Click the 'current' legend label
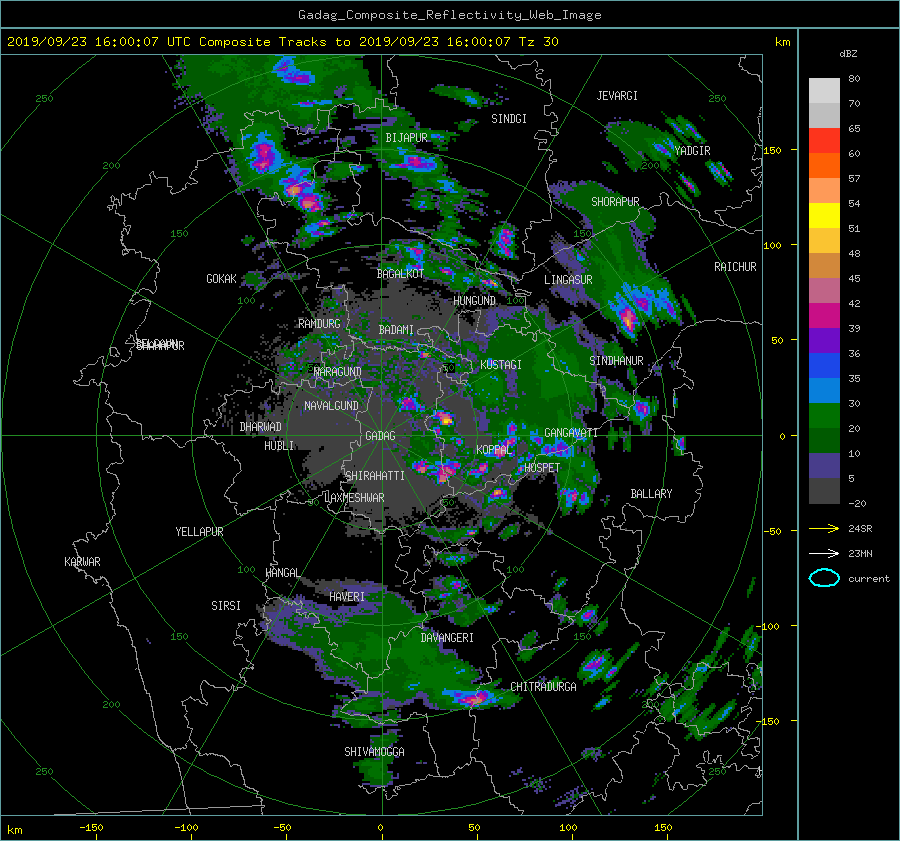The image size is (900, 841). (868, 579)
